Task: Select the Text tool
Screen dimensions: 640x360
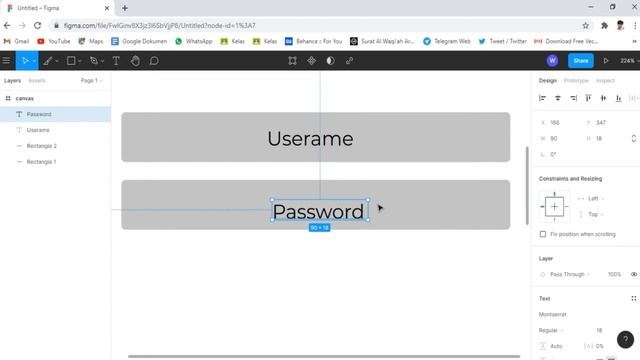Action: 116,61
